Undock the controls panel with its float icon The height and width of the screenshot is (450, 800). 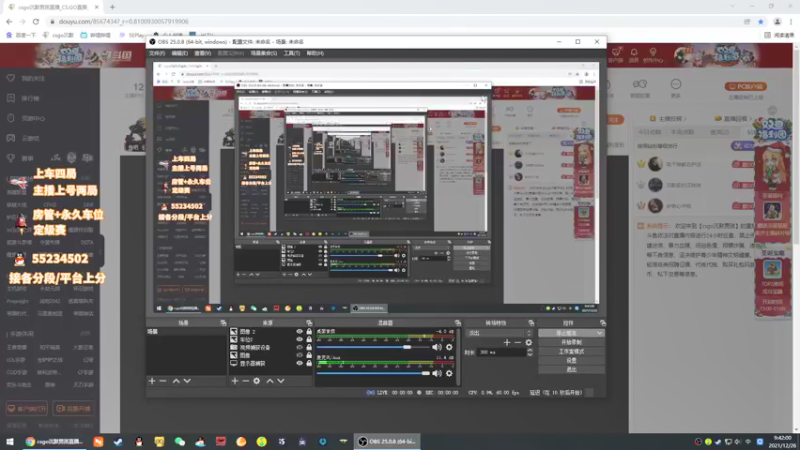pyautogui.click(x=603, y=323)
